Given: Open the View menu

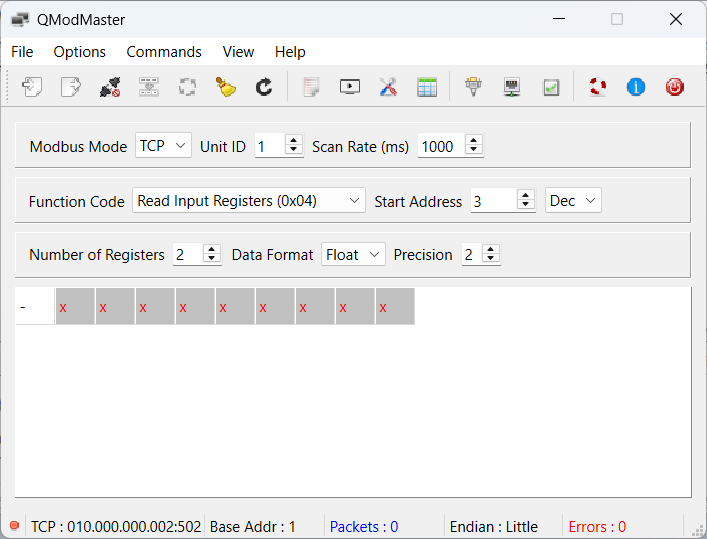Looking at the screenshot, I should pyautogui.click(x=238, y=52).
